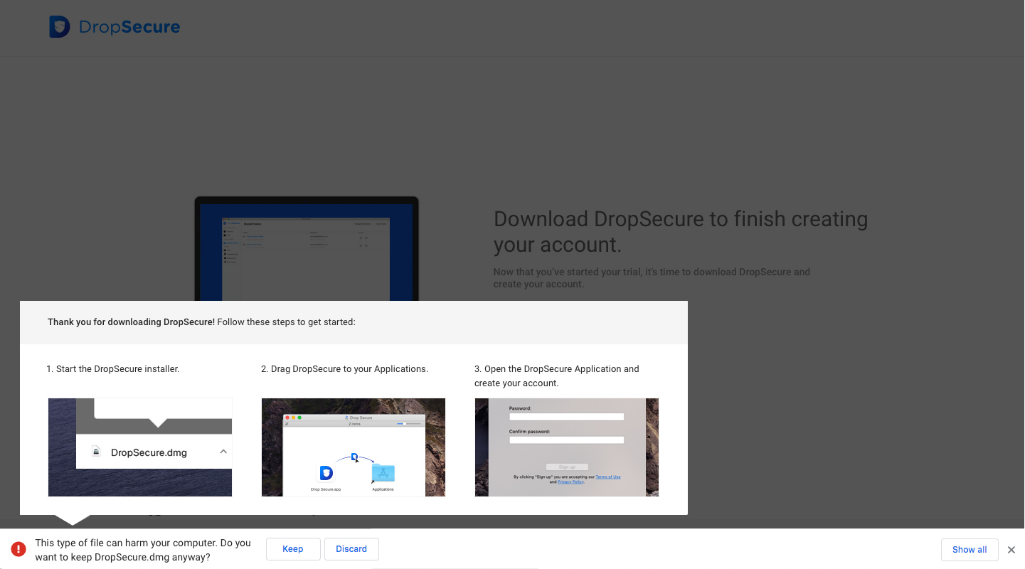
Task: Click the drag-to-Applications thumbnail
Action: tap(353, 447)
